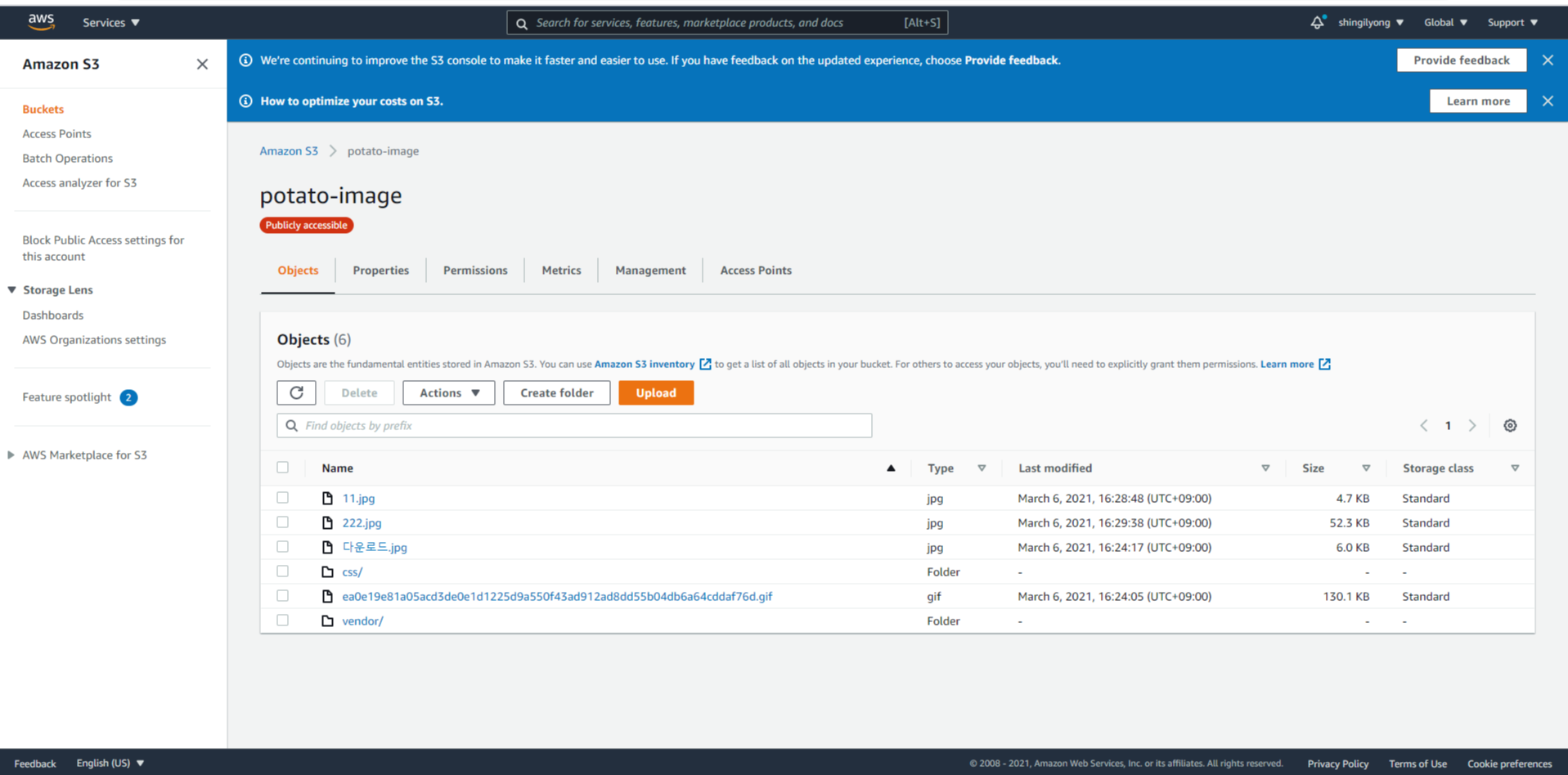Focus the Find objects by prefix field
The height and width of the screenshot is (775, 1568).
pyautogui.click(x=574, y=425)
